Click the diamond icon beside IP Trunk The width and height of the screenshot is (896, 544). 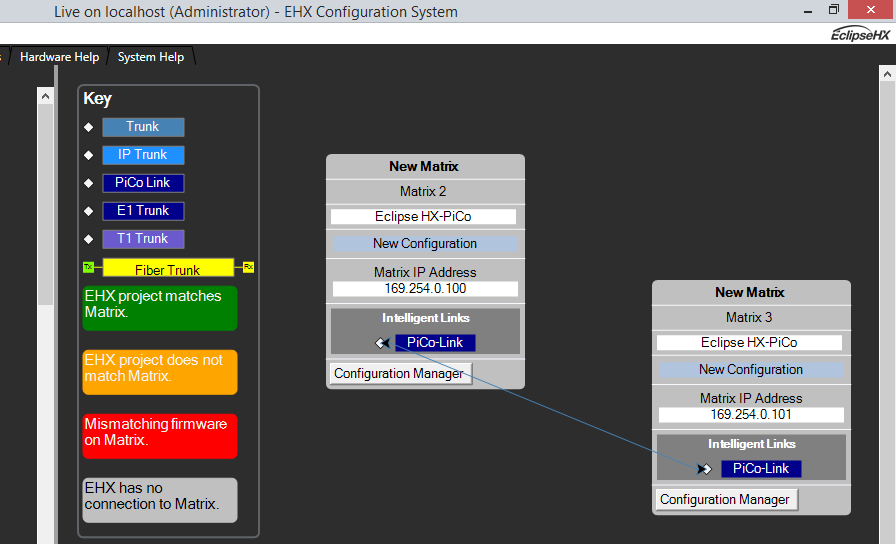[x=88, y=155]
